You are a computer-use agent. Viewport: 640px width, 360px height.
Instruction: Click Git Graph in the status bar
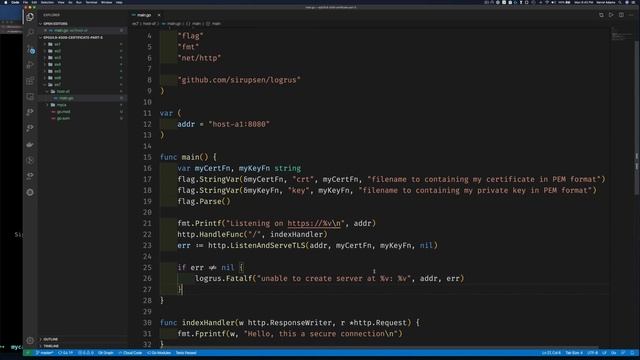(x=106, y=353)
